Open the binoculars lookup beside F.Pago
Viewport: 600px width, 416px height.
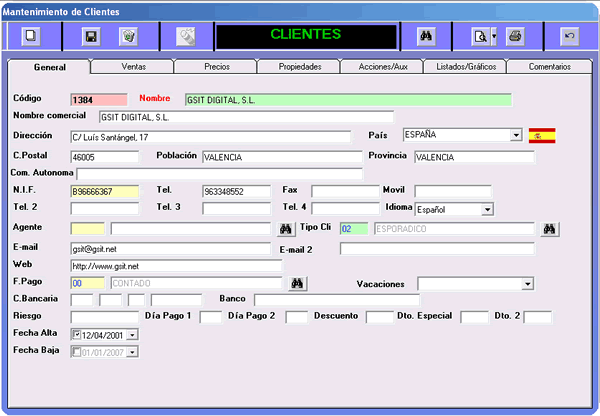tap(297, 284)
